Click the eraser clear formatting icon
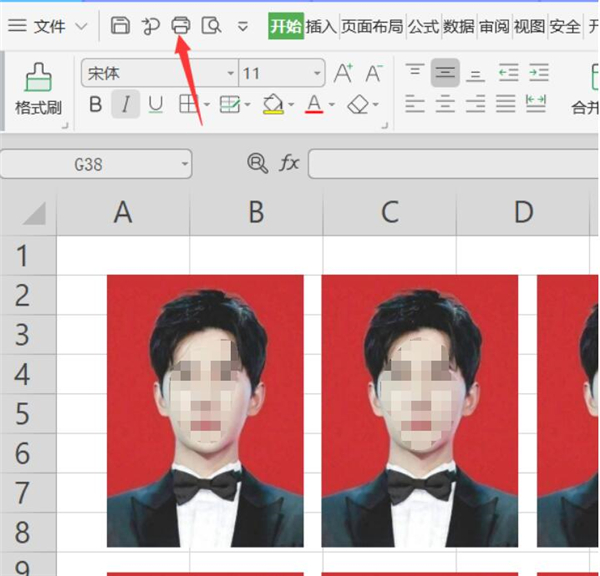 (358, 104)
